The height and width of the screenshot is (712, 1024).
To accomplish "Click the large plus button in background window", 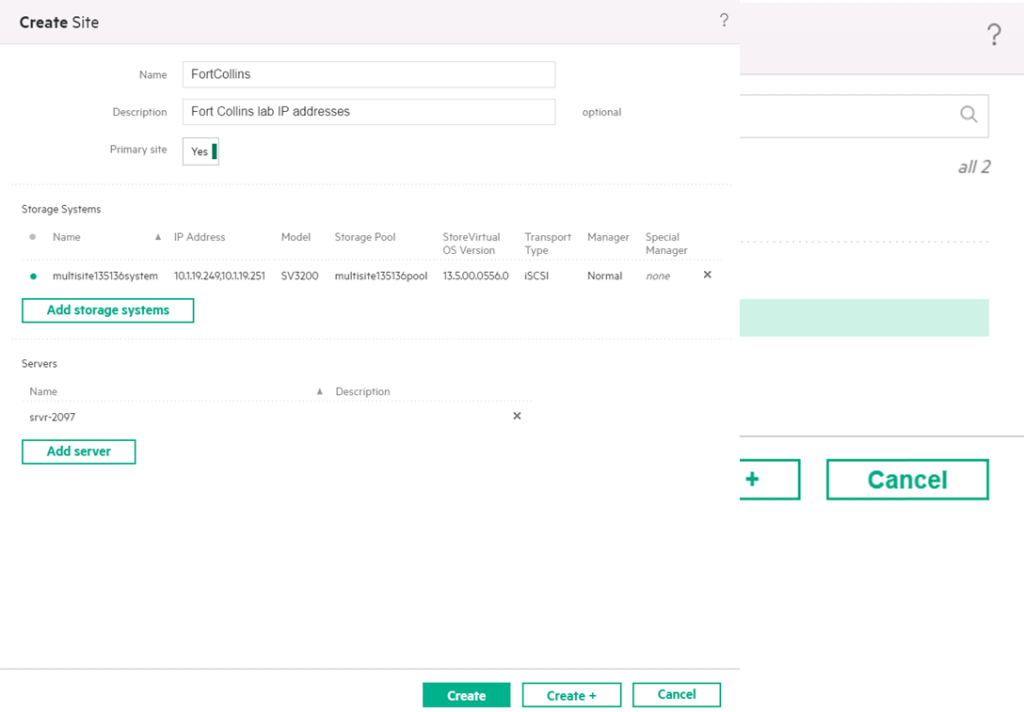I will [769, 480].
